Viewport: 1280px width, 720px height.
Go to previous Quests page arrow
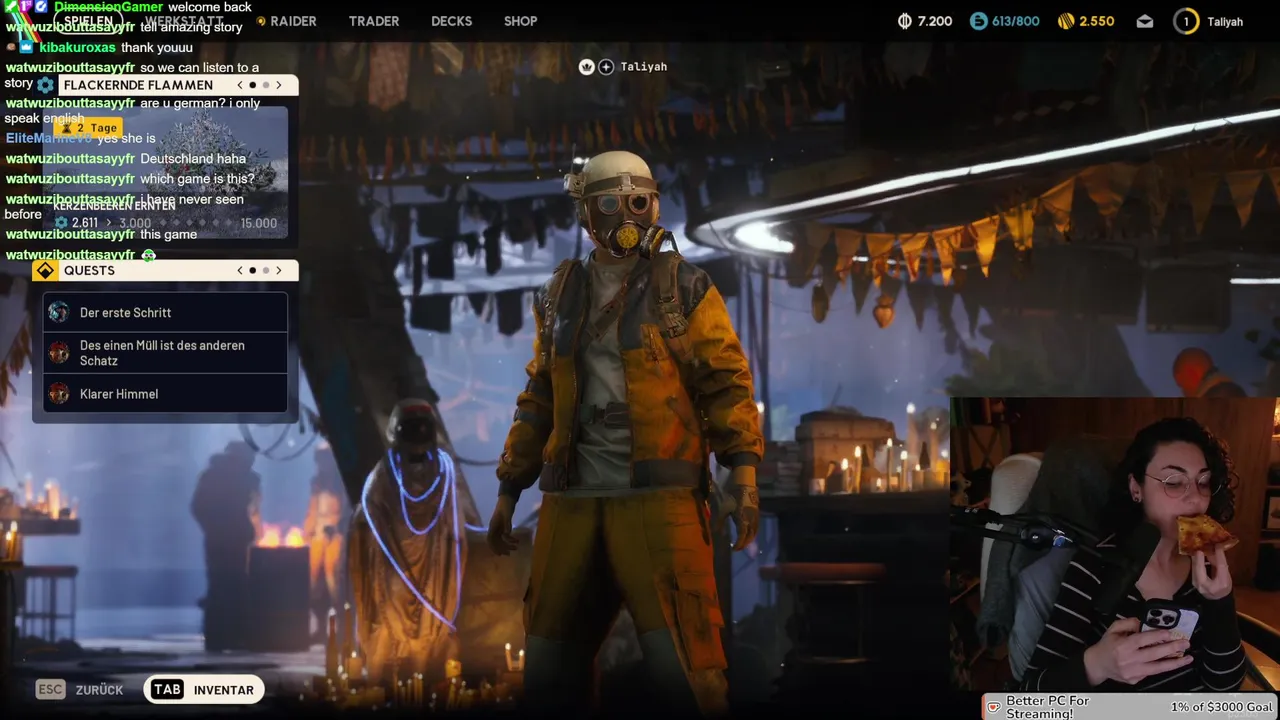click(239, 271)
